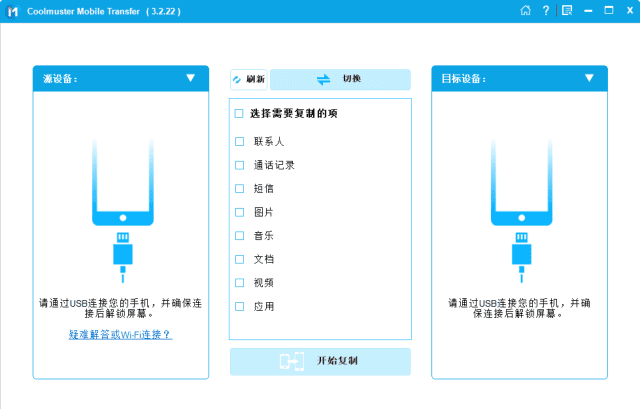Open the feedback notes icon
Screen dimensions: 640x409
click(567, 11)
